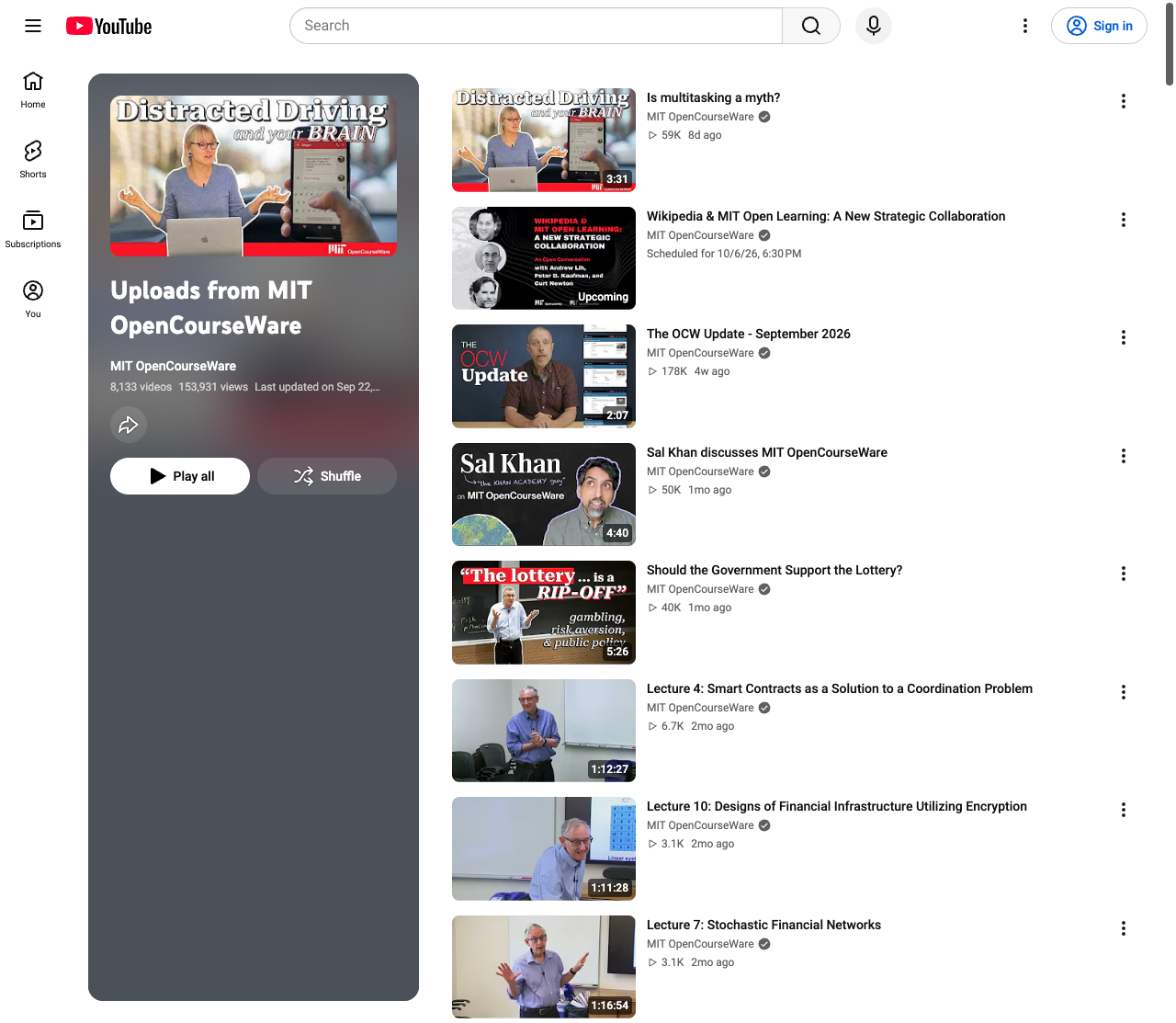Play the OCW Update 2:07 thumbnail
Screen dimensions: 1176x1023
point(544,376)
